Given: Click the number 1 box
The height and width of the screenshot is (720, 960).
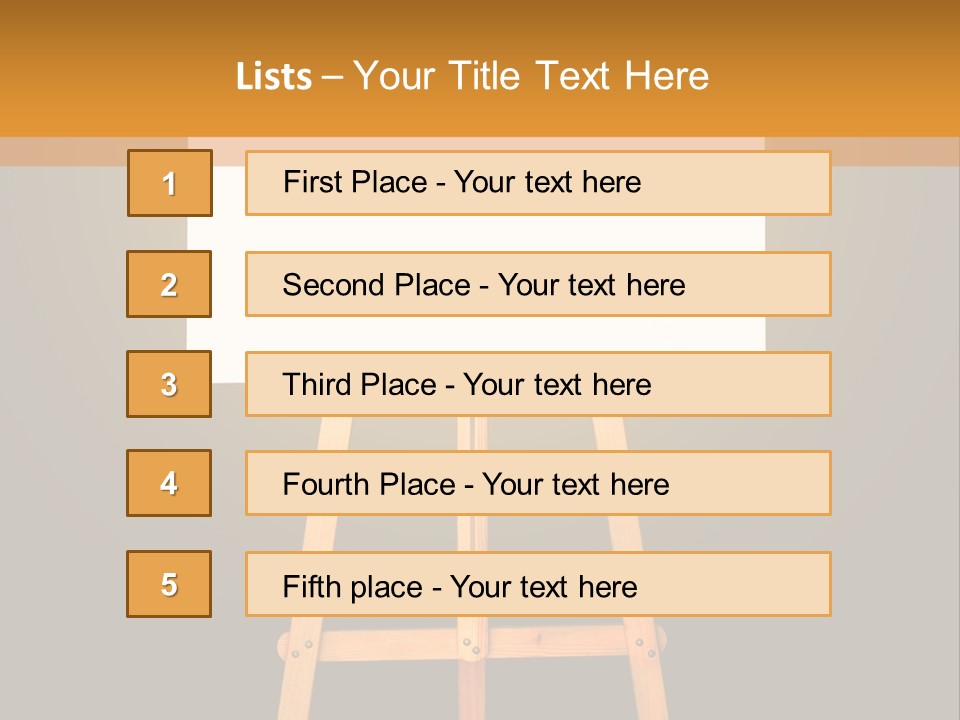Looking at the screenshot, I should pyautogui.click(x=170, y=183).
